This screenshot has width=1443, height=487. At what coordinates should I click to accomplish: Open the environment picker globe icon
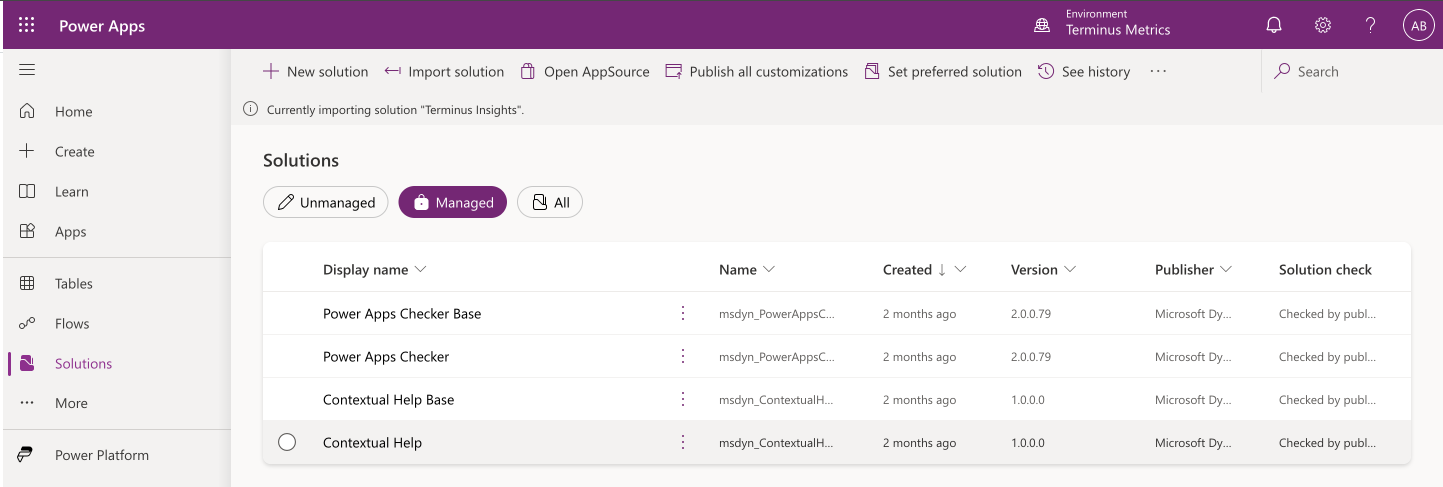coord(1042,26)
